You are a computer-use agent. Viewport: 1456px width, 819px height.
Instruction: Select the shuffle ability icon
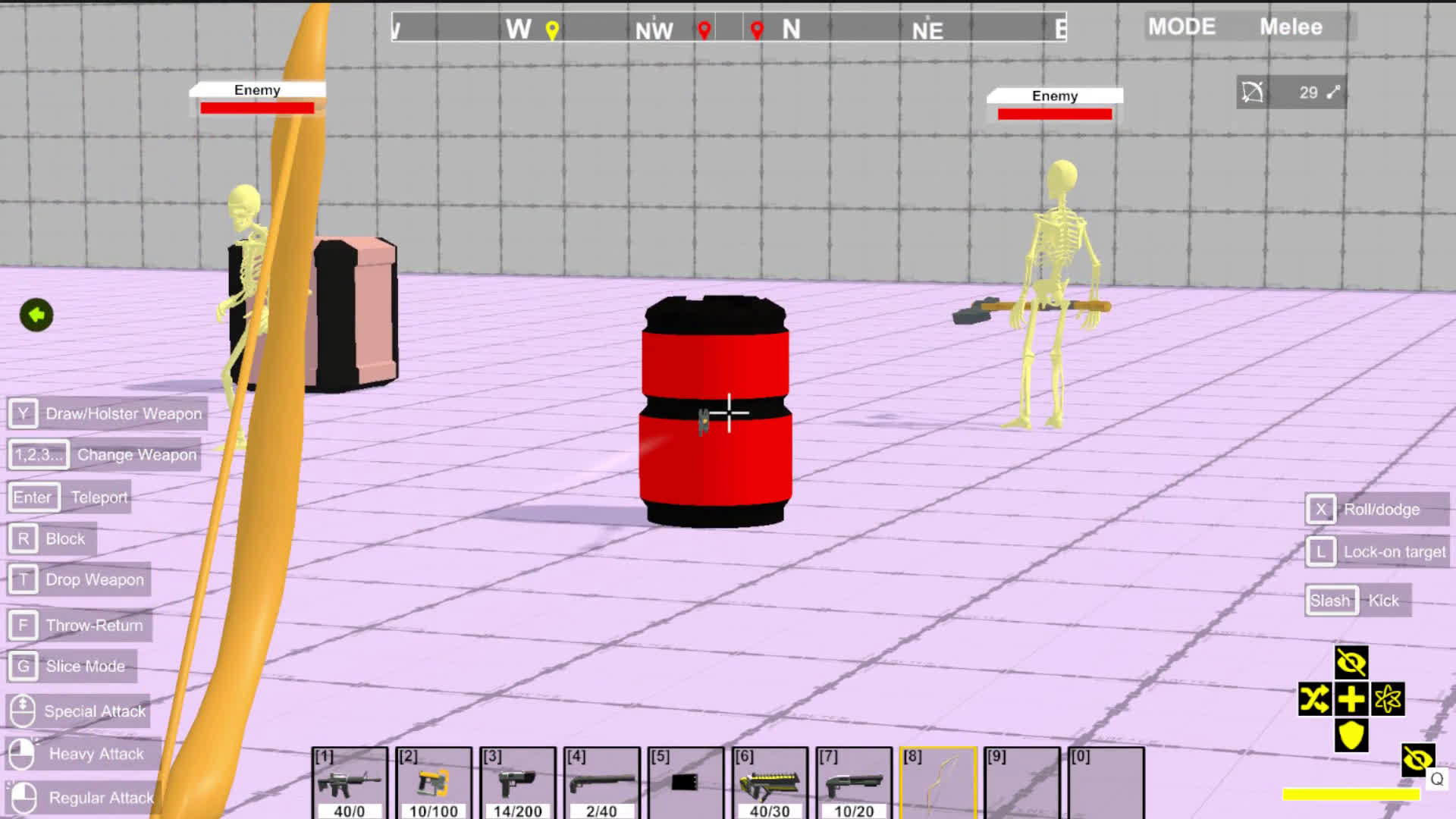1314,699
